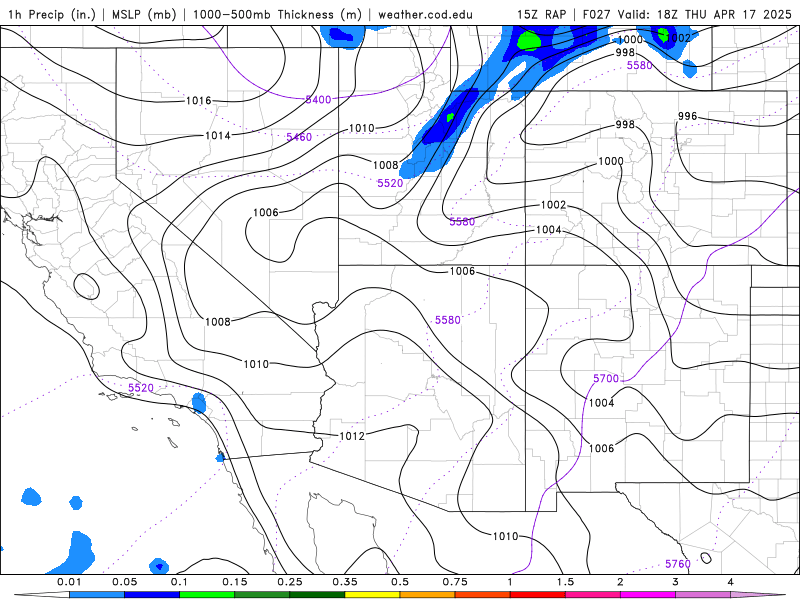Screen dimensions: 800x600
Task: Select the yellow 0.35–0.5 legend swatch
Action: 372,595
